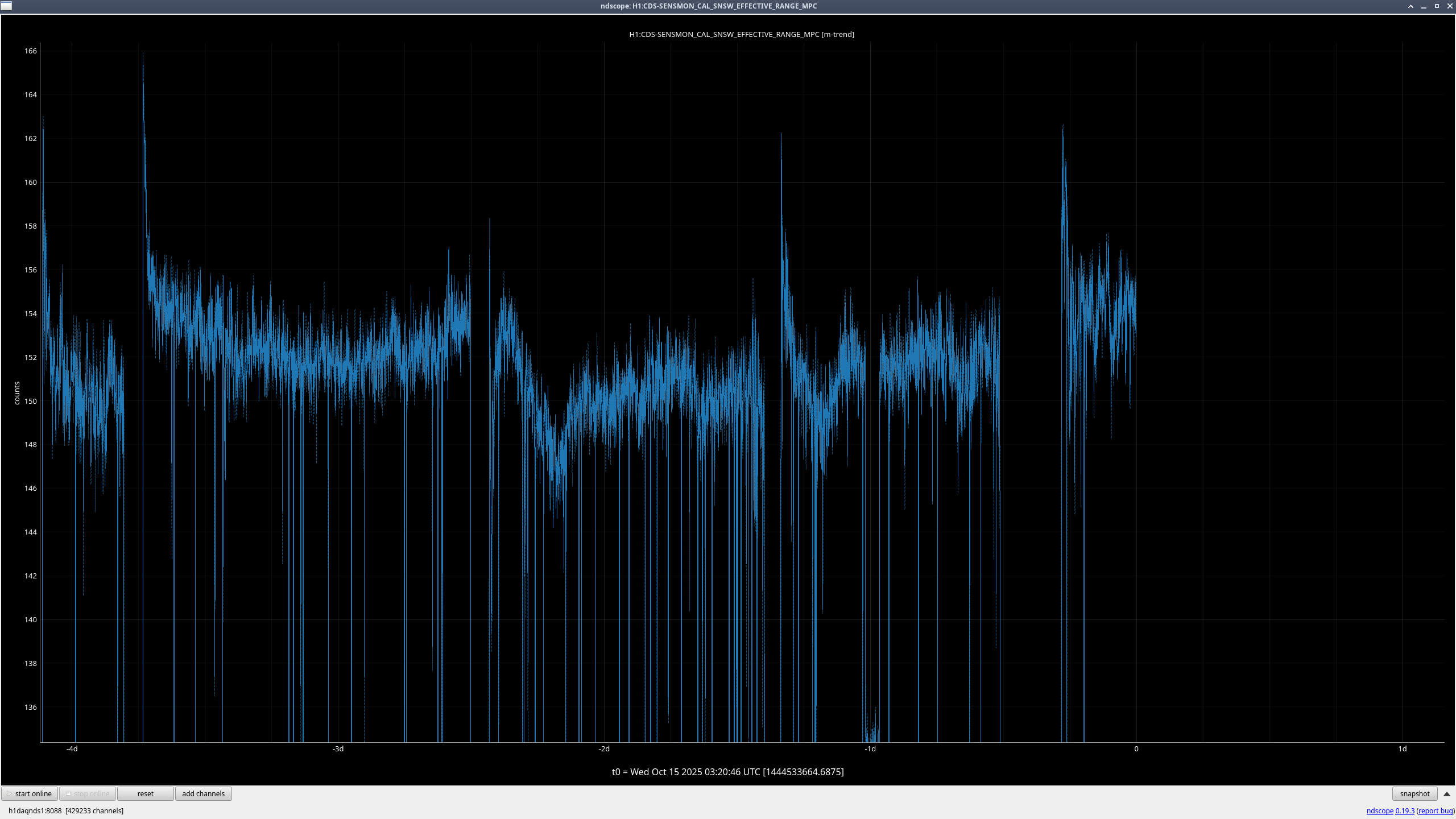This screenshot has width=1456, height=819.
Task: Minimize the ndscope window
Action: pyautogui.click(x=1424, y=6)
